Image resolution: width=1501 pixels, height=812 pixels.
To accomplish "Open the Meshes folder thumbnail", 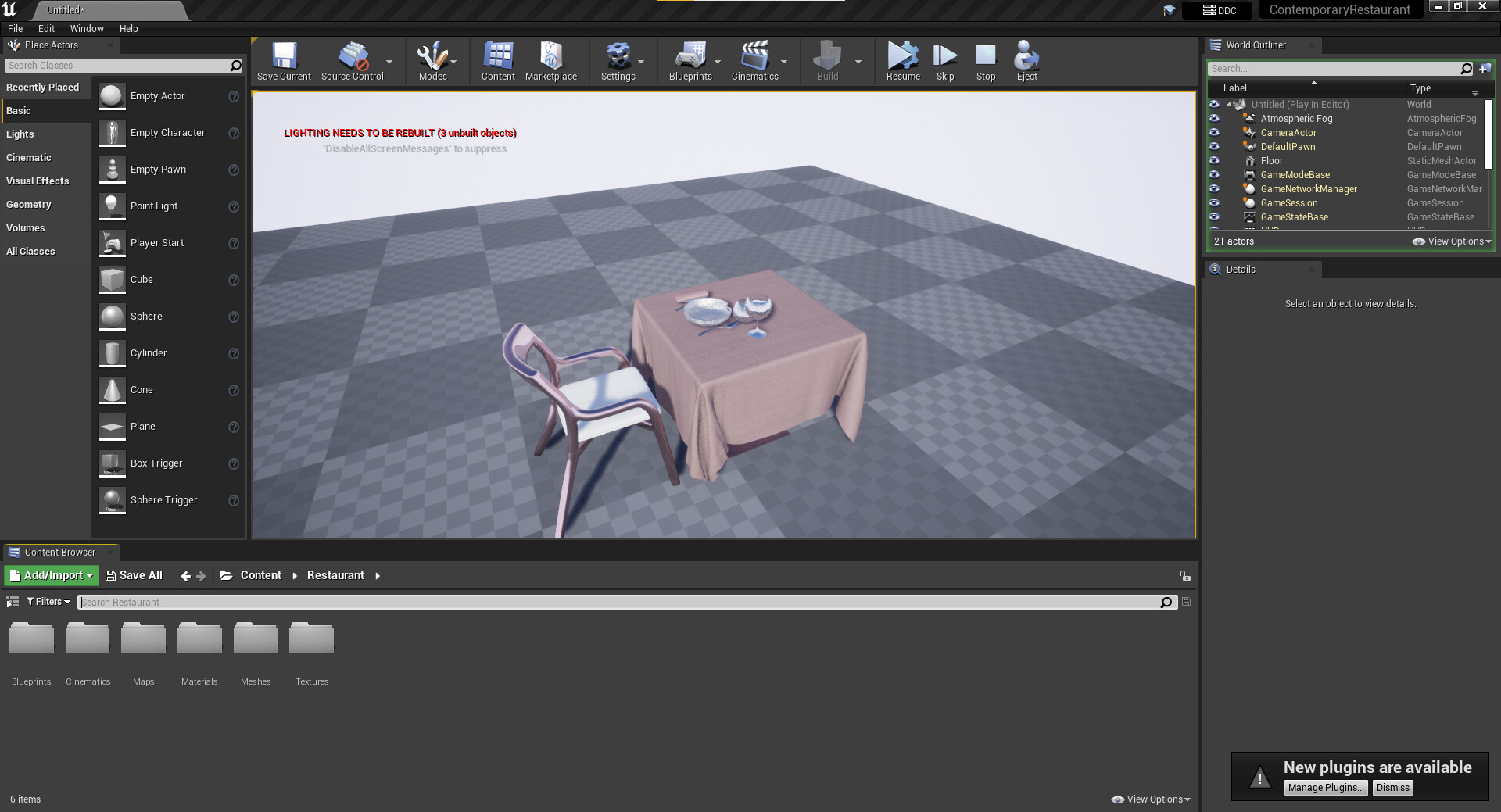I will (x=255, y=637).
